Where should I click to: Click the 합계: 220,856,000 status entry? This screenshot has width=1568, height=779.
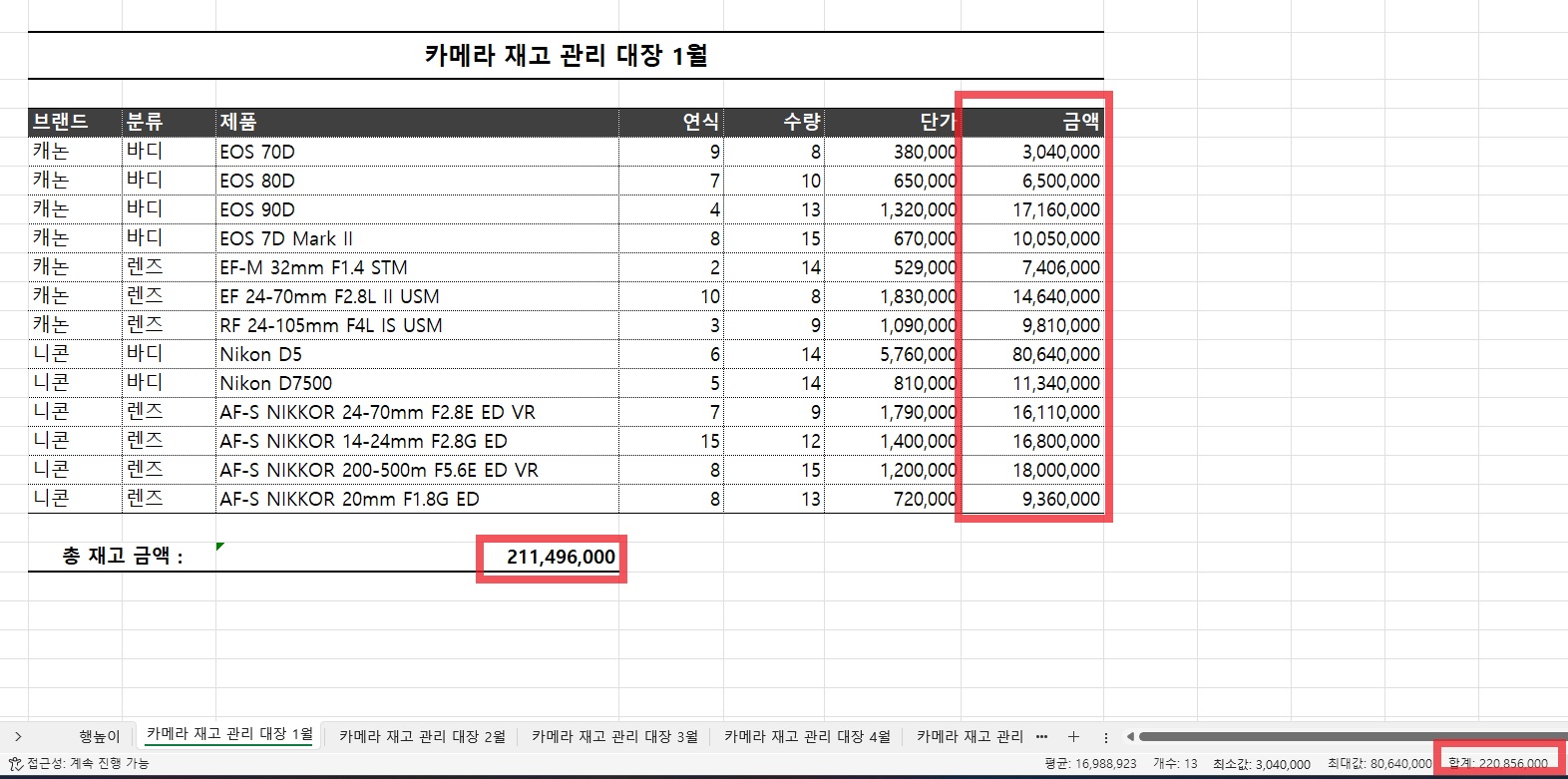pyautogui.click(x=1498, y=763)
